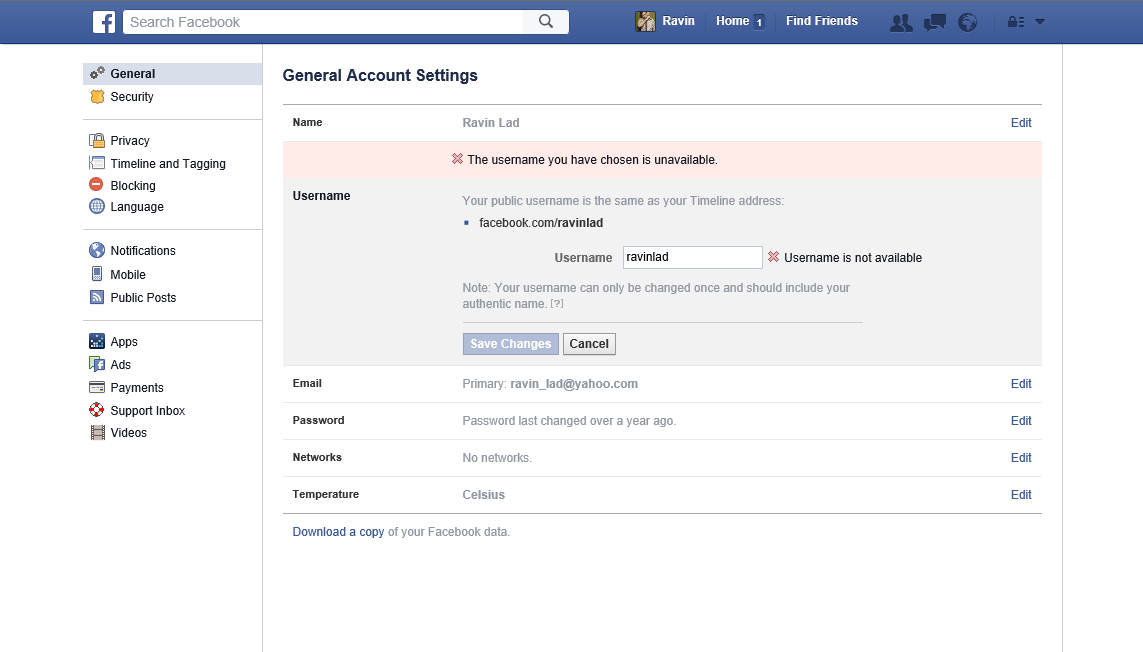Click the Notifications globe icon in sidebar
This screenshot has width=1143, height=652.
97,250
